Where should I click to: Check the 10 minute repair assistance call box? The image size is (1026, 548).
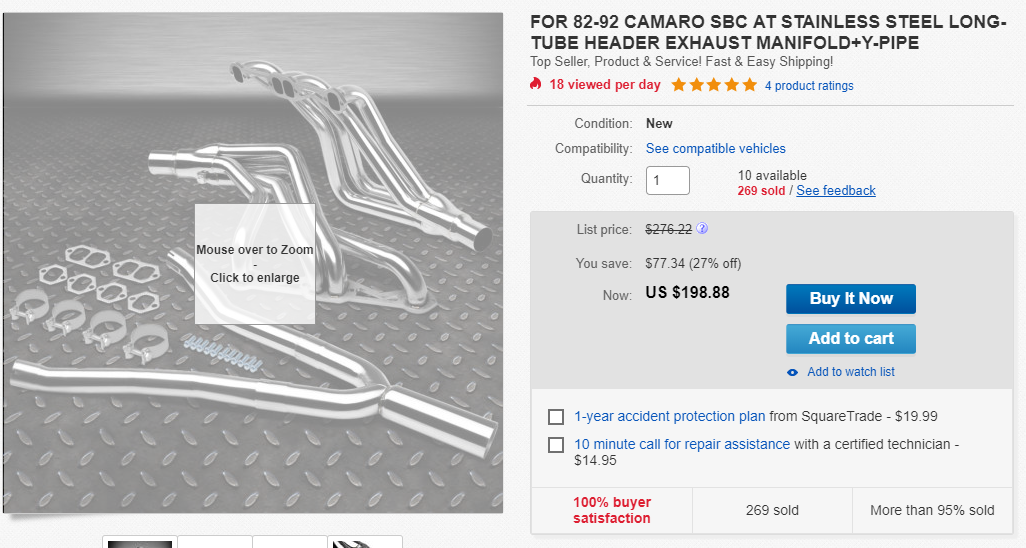[x=556, y=445]
